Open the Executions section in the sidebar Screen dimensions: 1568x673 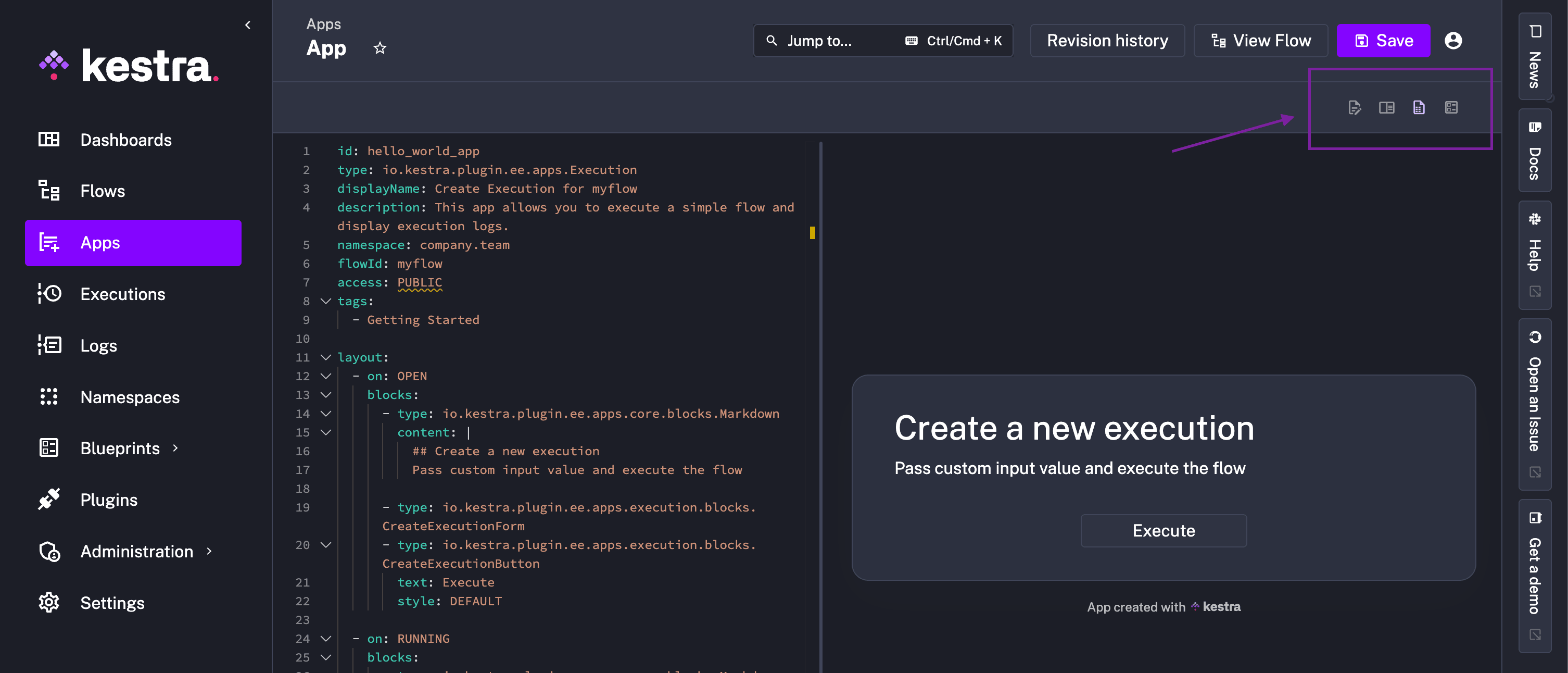click(x=122, y=294)
